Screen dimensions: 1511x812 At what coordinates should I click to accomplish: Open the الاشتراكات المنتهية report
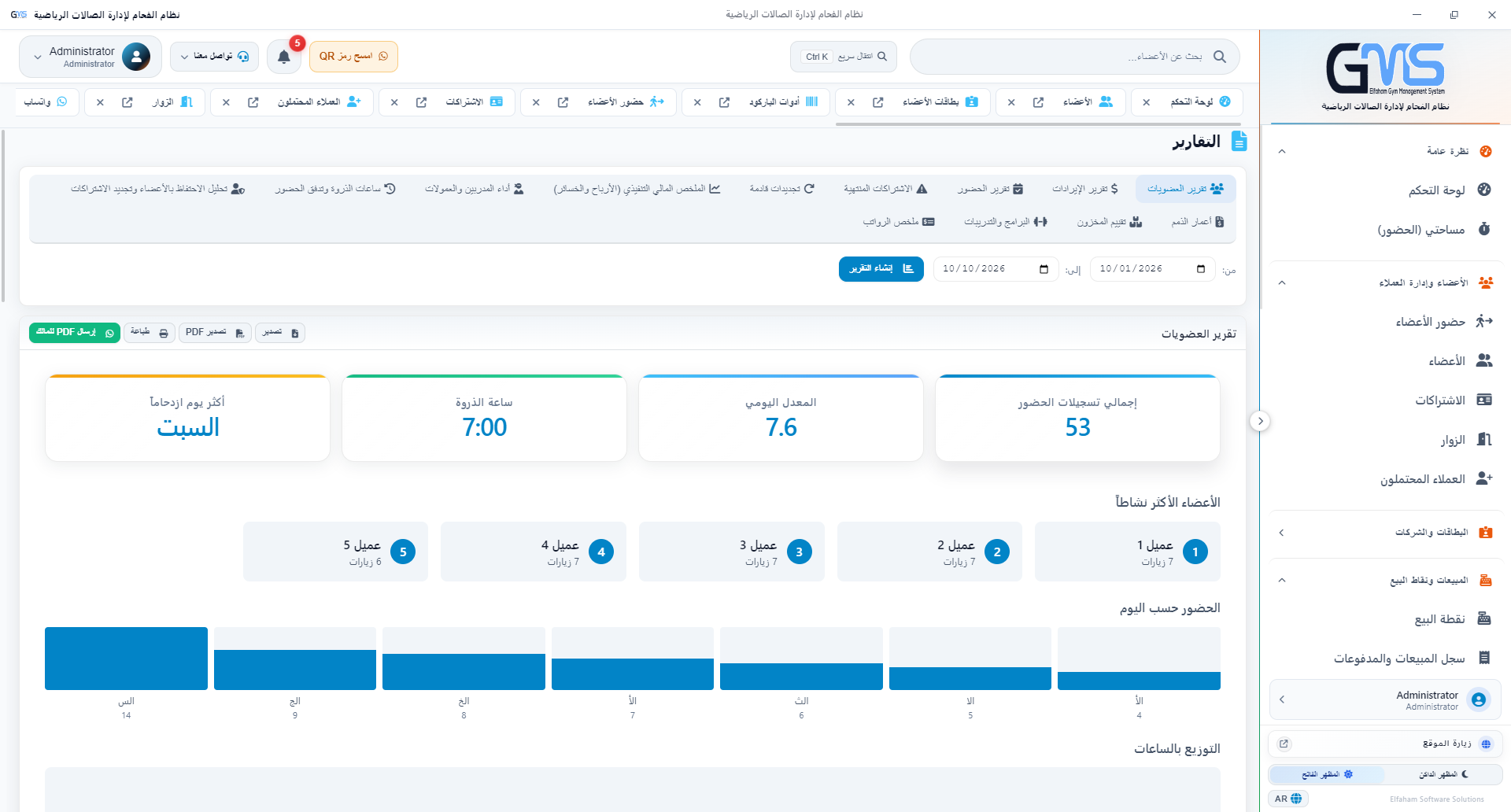pos(885,189)
